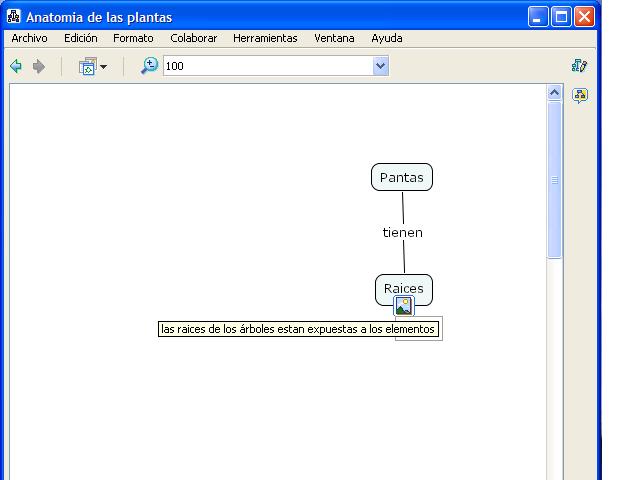The image size is (640, 480).
Task: Click the vertical scrollbar up arrow
Action: pyautogui.click(x=555, y=93)
